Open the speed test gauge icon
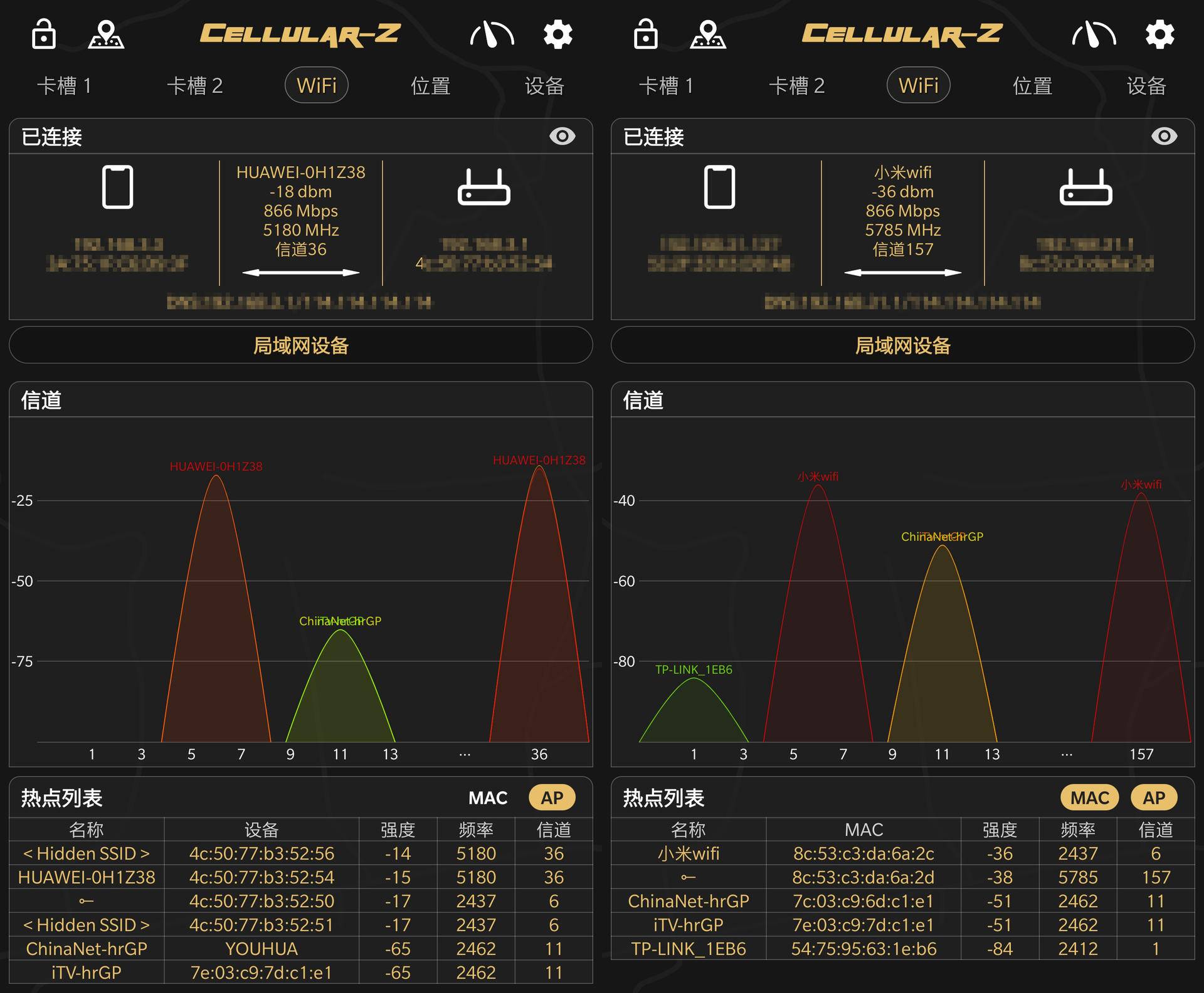Viewport: 1204px width, 993px height. coord(493,34)
